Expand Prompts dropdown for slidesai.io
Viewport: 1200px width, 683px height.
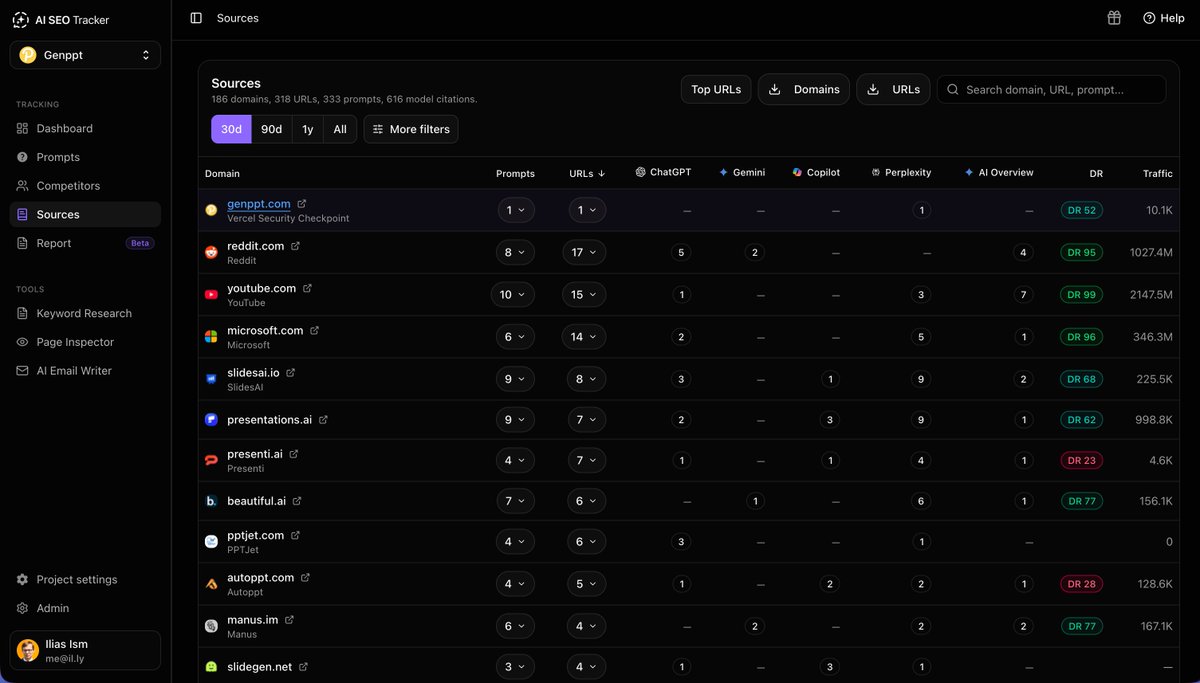515,379
